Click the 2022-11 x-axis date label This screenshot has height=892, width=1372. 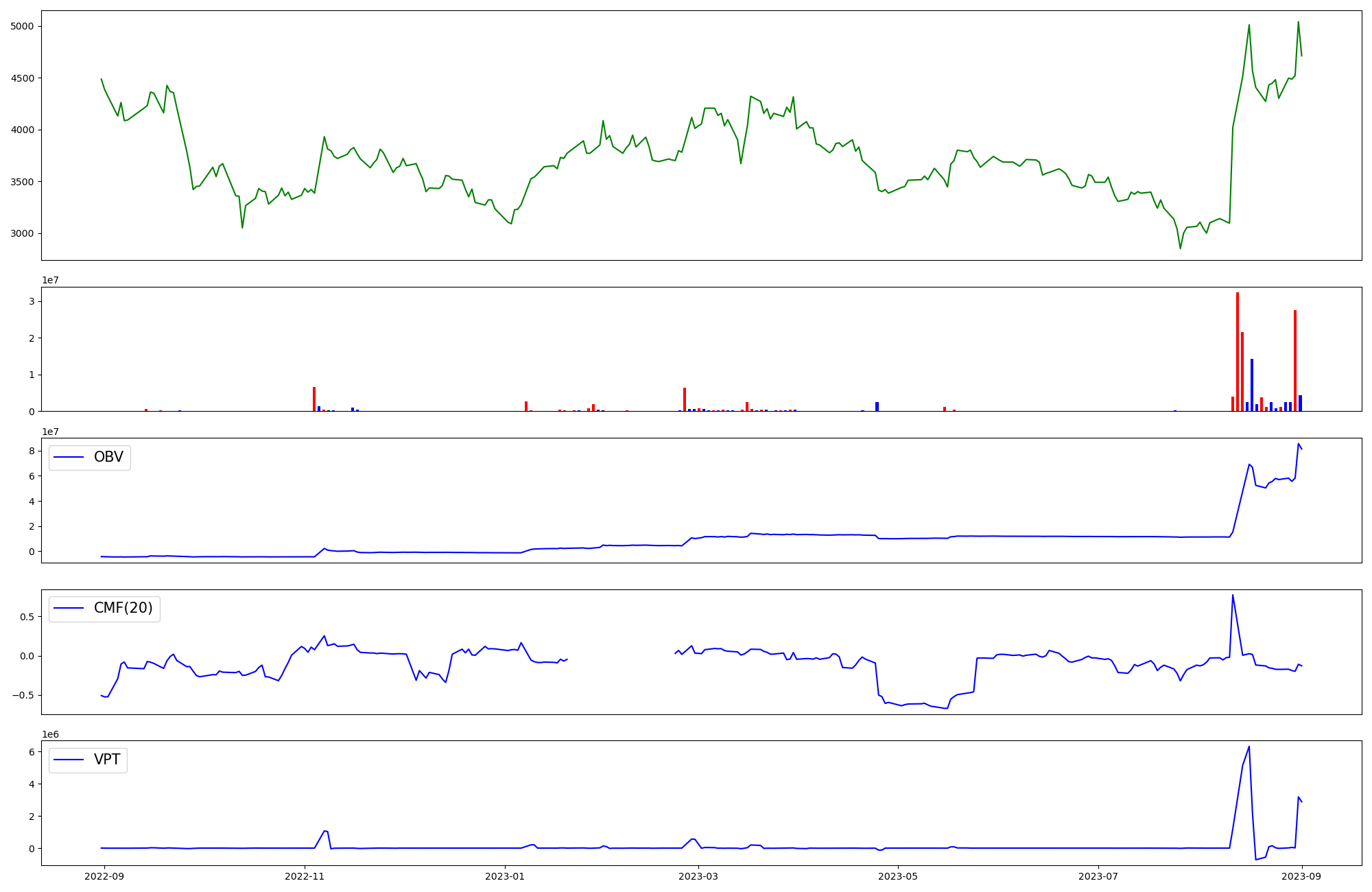(x=305, y=876)
